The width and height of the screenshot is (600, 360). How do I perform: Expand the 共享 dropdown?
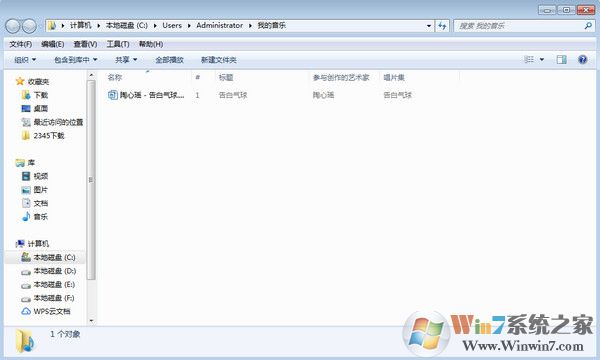click(x=126, y=60)
